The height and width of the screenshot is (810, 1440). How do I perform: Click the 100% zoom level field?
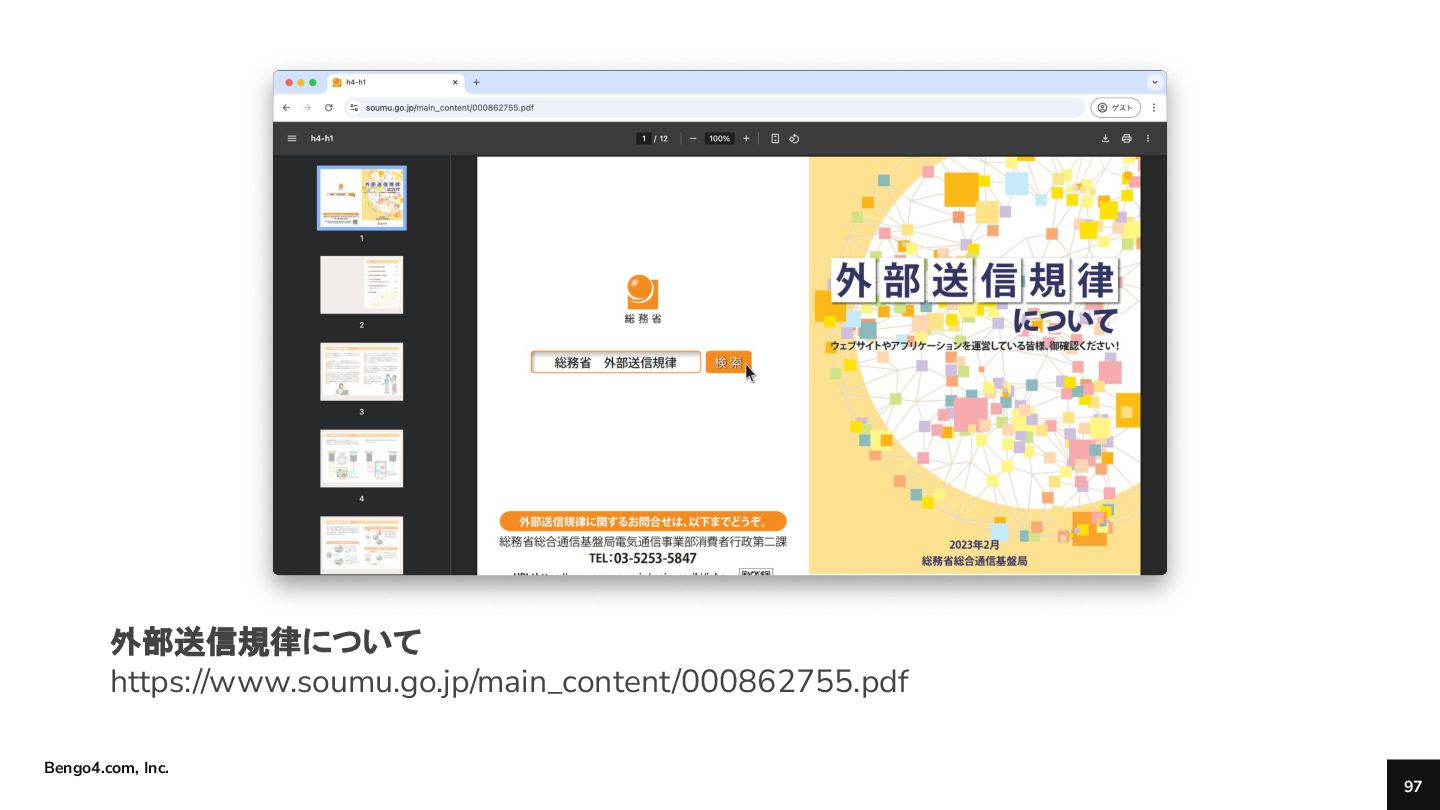coord(719,138)
